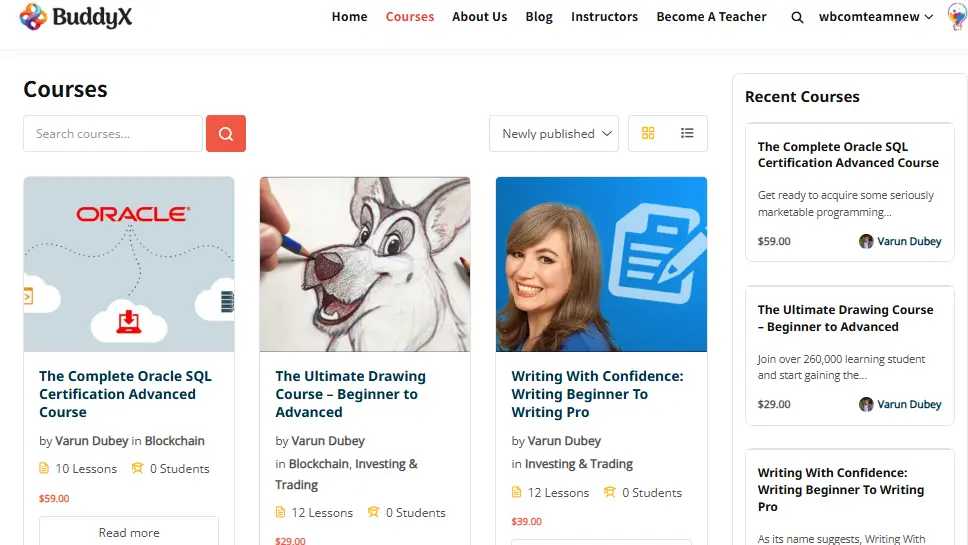
Task: Open Become A Teacher menu item
Action: (x=711, y=17)
